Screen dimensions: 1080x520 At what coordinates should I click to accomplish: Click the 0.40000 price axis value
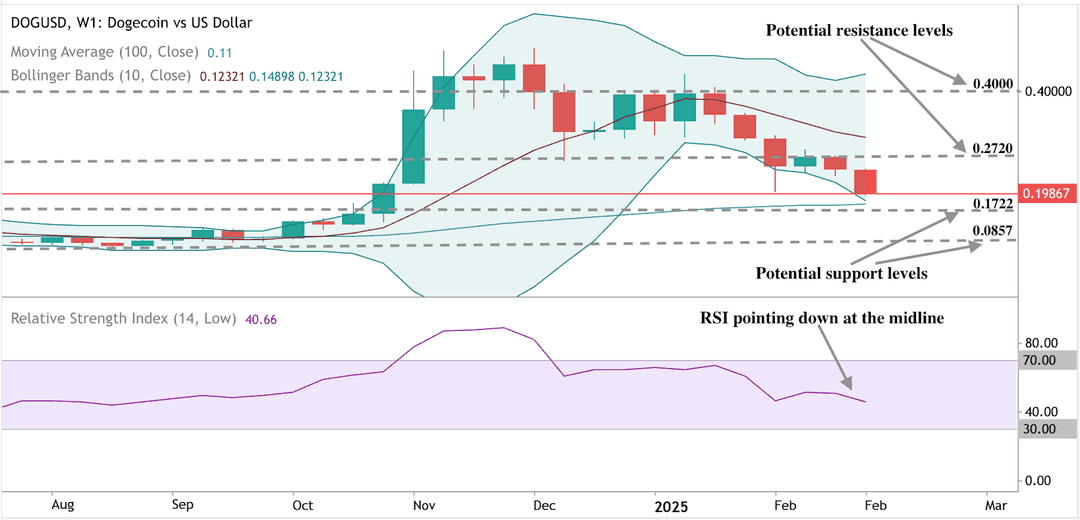pos(1048,92)
